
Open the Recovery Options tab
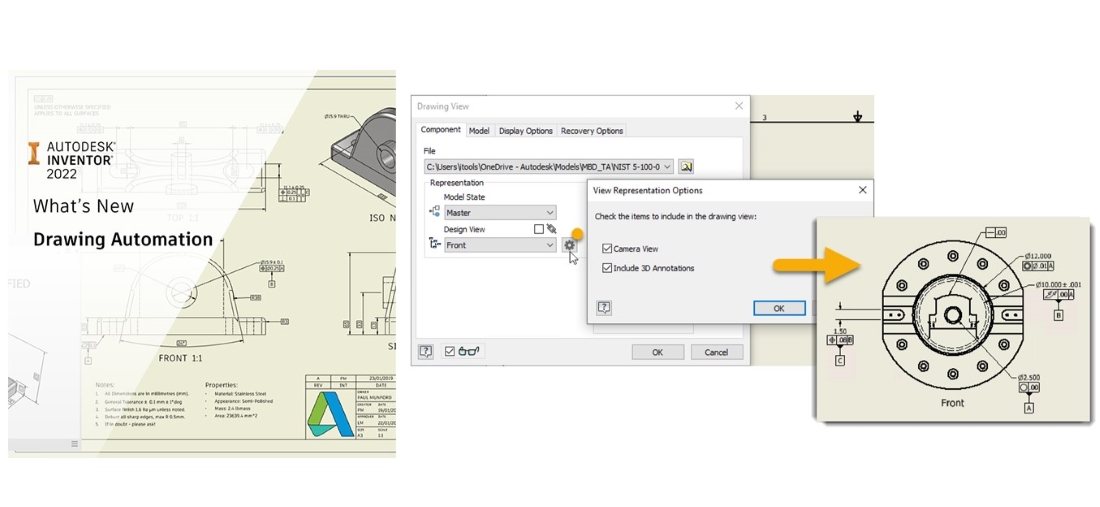point(591,130)
